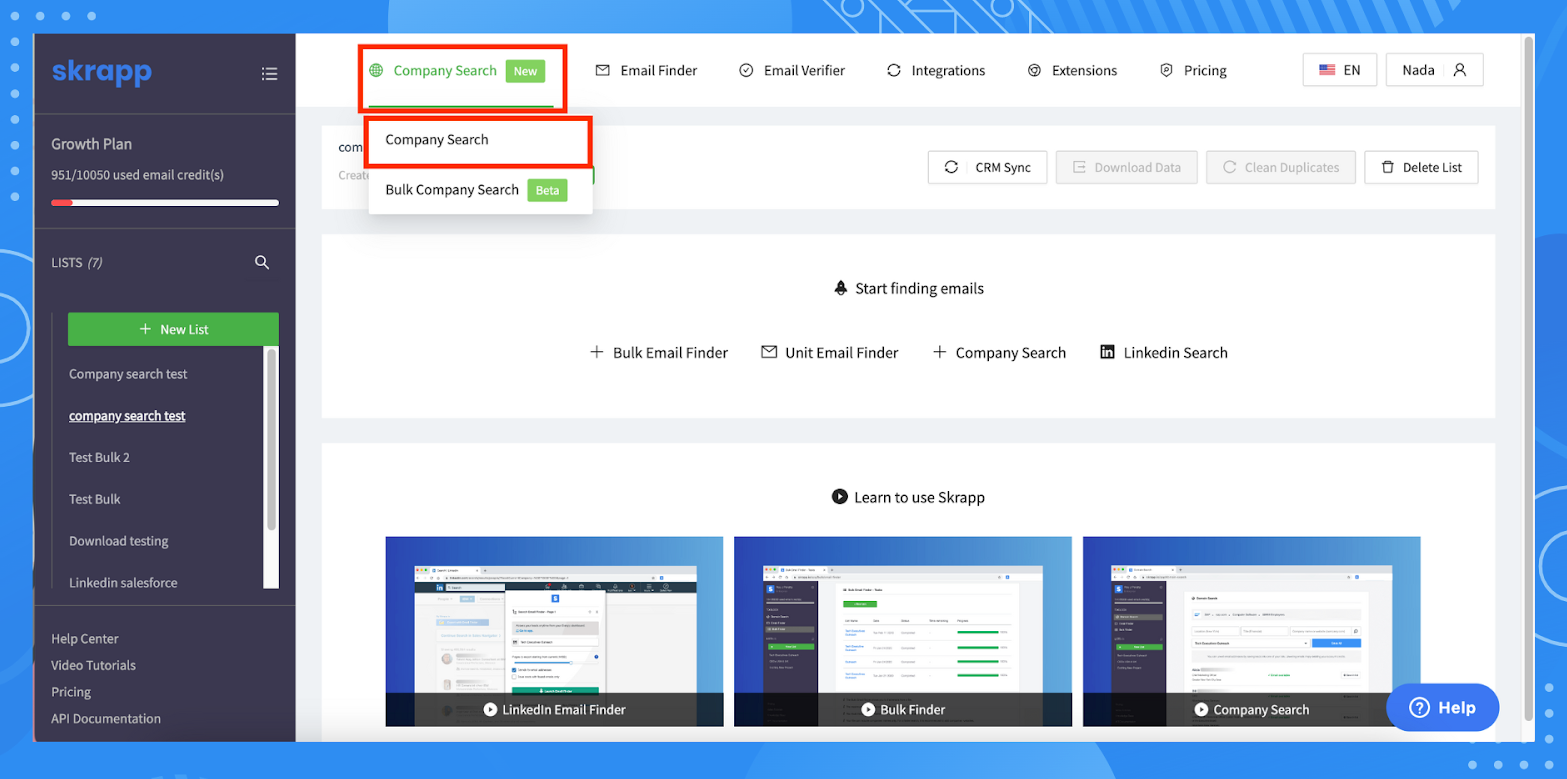Click the Integrations sync icon
The height and width of the screenshot is (779, 1567).
click(893, 70)
